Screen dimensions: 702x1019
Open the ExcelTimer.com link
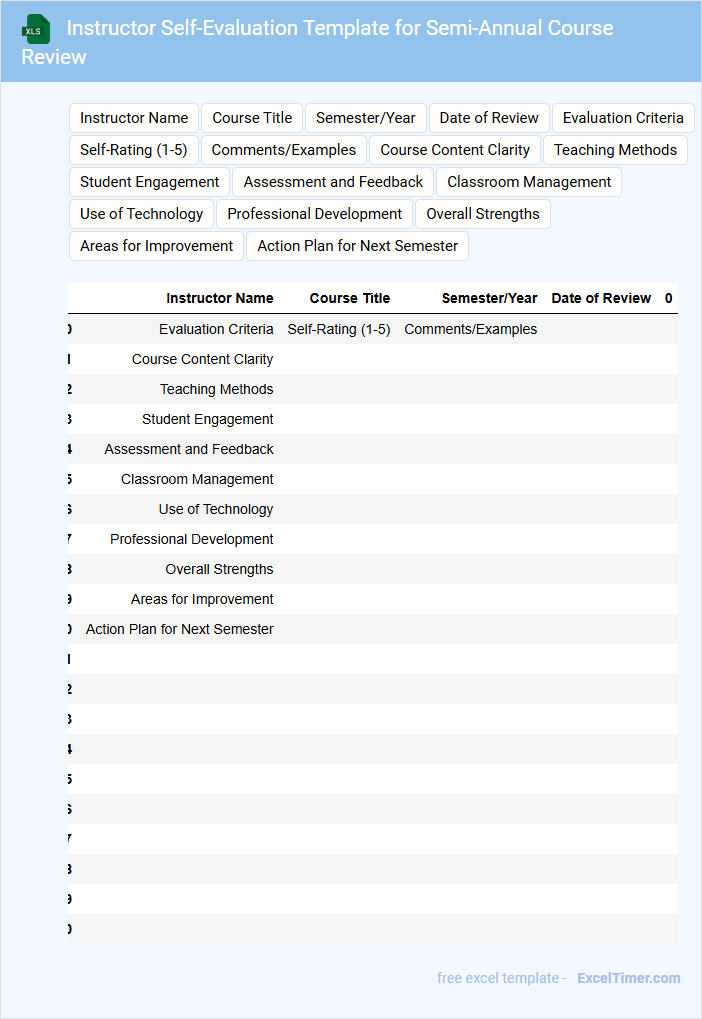tap(629, 978)
